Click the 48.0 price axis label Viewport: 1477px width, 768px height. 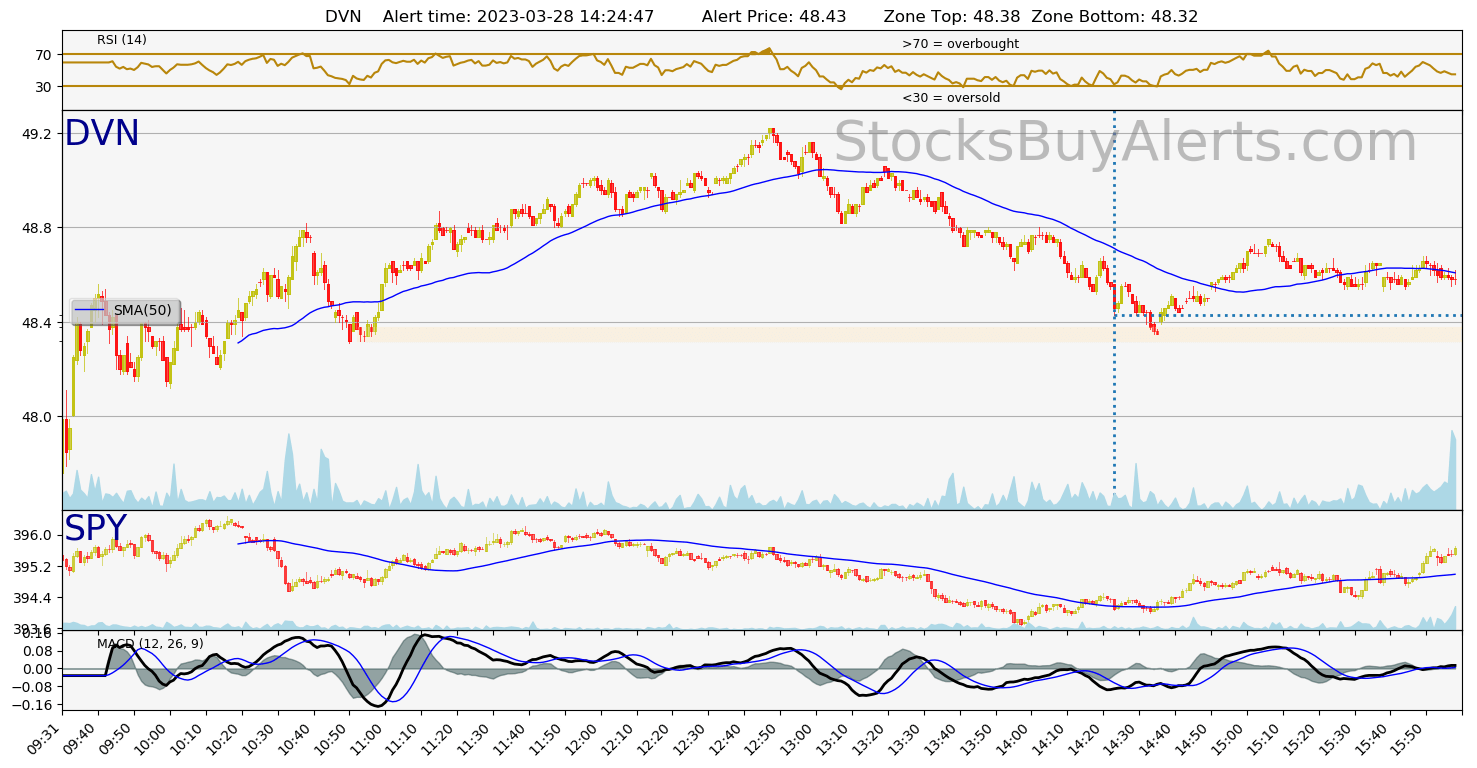click(x=38, y=417)
